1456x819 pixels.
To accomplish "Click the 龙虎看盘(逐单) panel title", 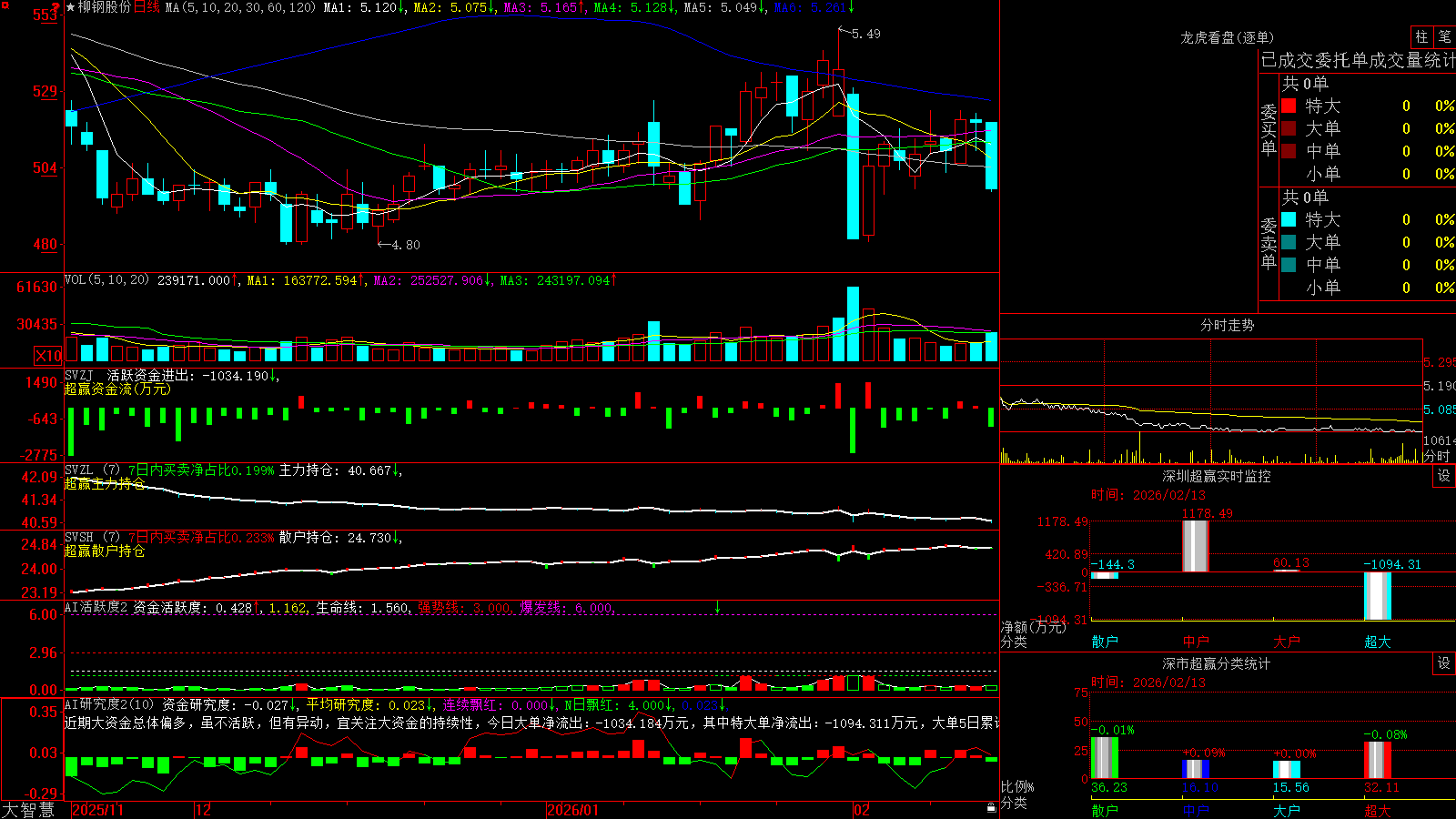I will click(1227, 37).
